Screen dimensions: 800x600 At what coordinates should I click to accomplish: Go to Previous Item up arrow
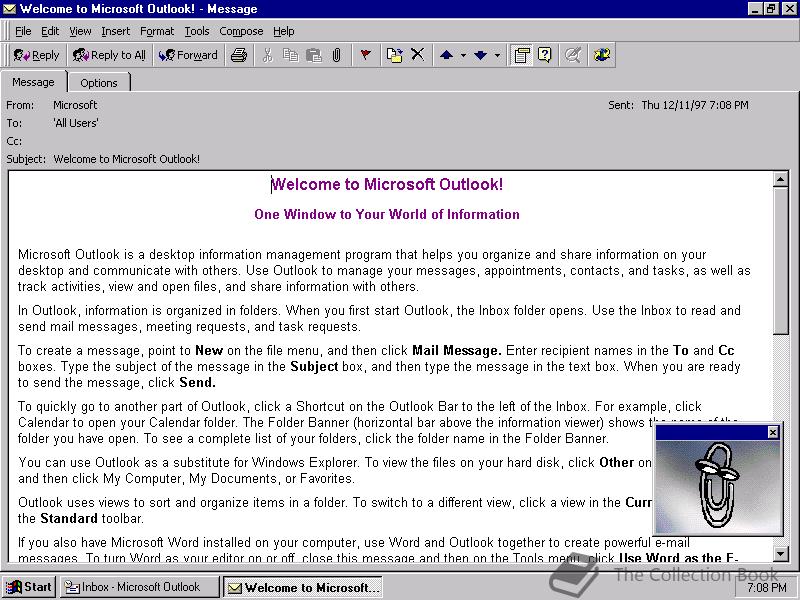[x=446, y=55]
